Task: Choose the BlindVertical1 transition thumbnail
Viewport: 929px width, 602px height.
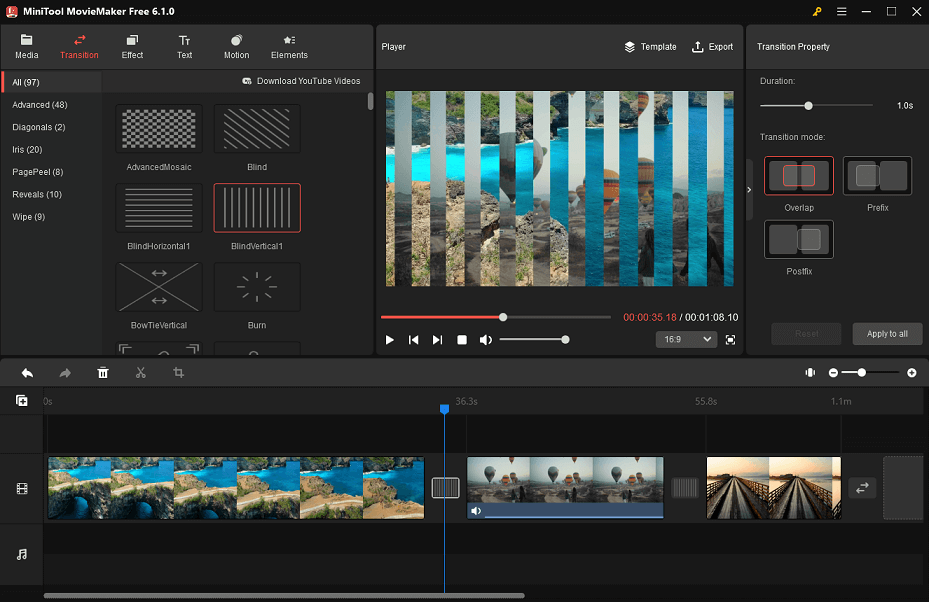Action: click(x=257, y=208)
